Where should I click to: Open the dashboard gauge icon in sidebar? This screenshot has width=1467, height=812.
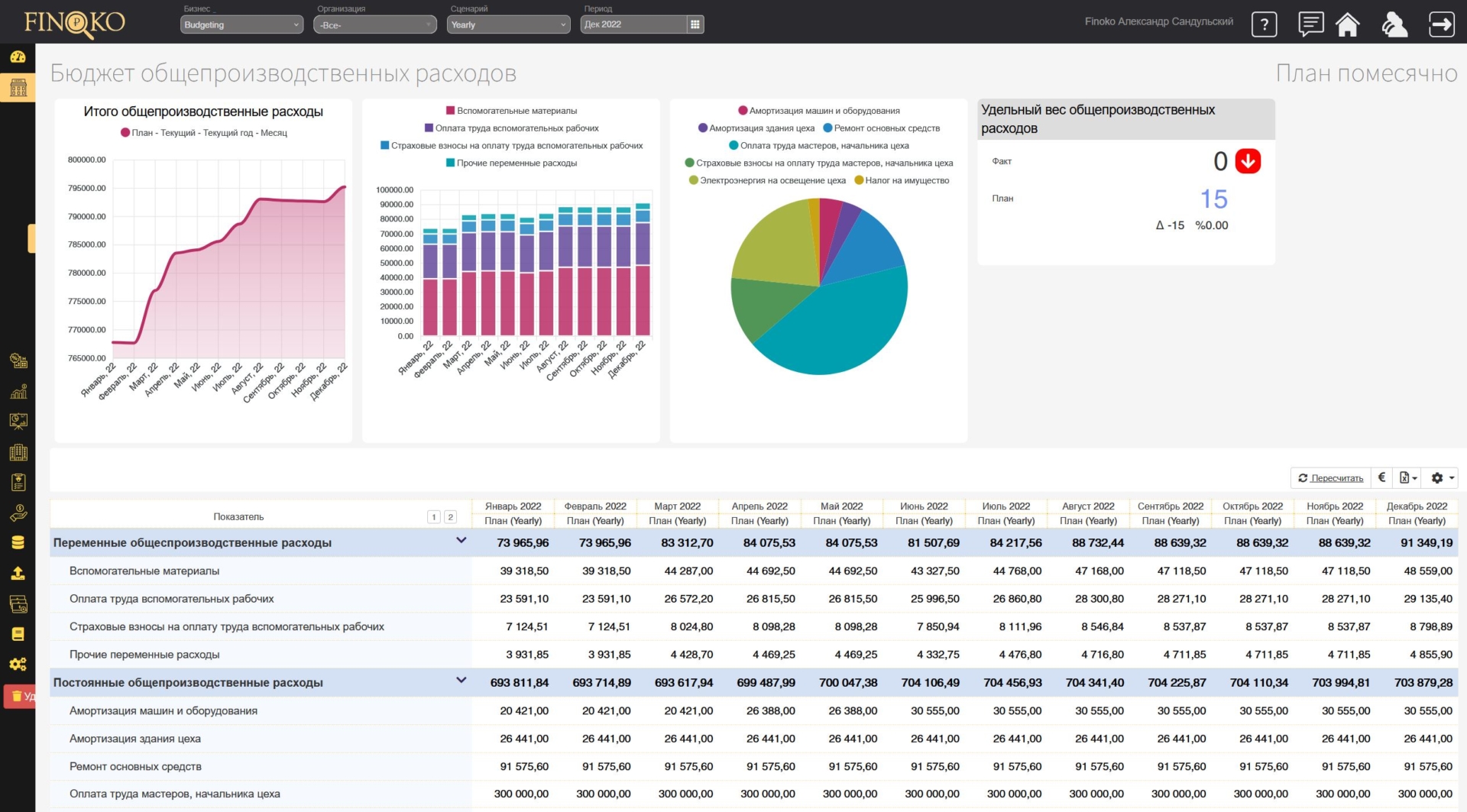[18, 57]
